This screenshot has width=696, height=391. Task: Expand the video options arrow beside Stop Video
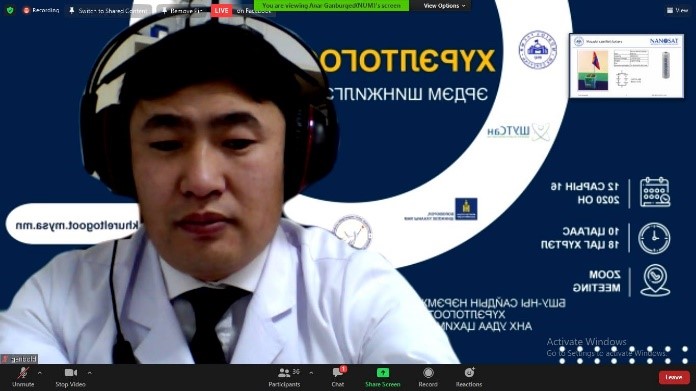(x=90, y=373)
